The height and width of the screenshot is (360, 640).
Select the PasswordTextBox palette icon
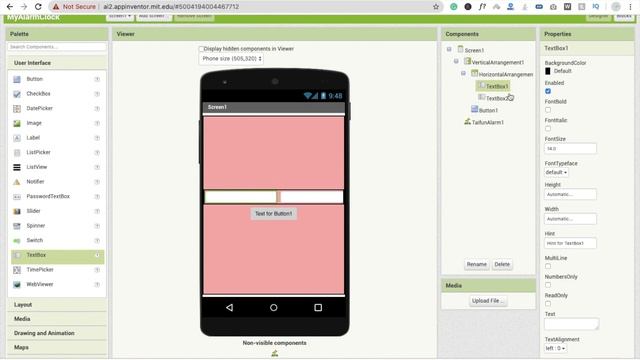coord(17,197)
